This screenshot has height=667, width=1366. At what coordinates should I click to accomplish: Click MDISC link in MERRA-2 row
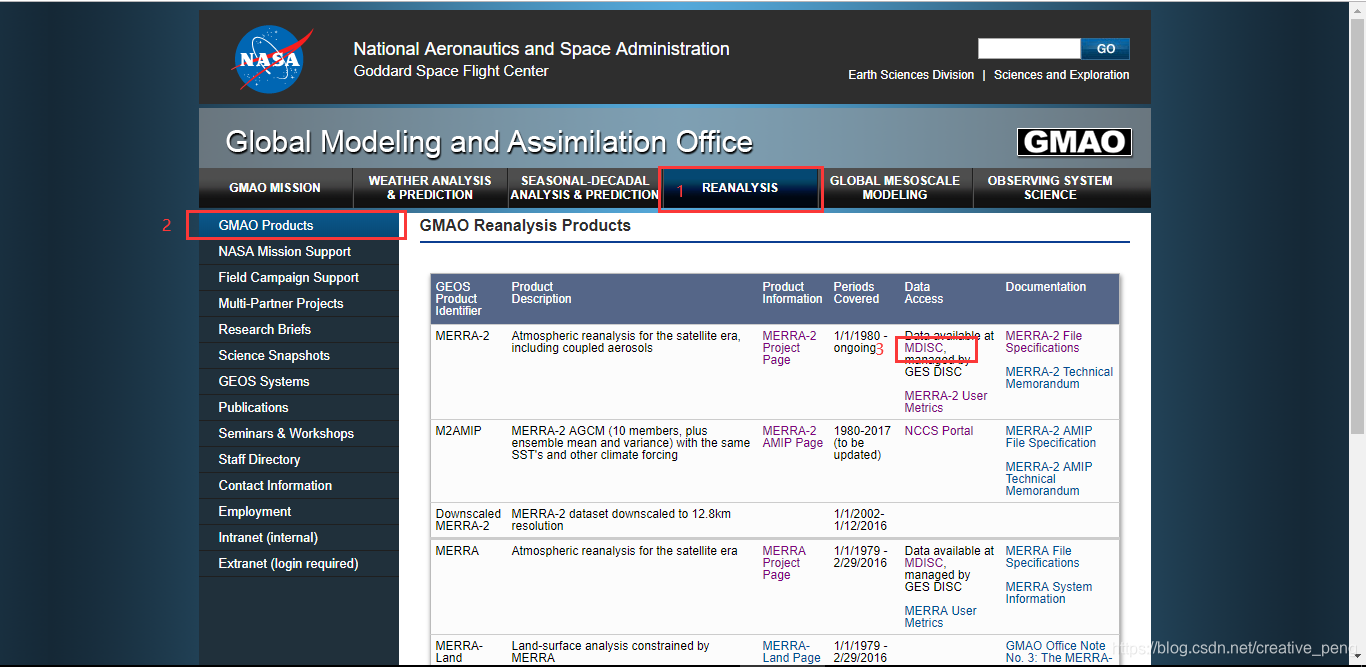tap(924, 348)
